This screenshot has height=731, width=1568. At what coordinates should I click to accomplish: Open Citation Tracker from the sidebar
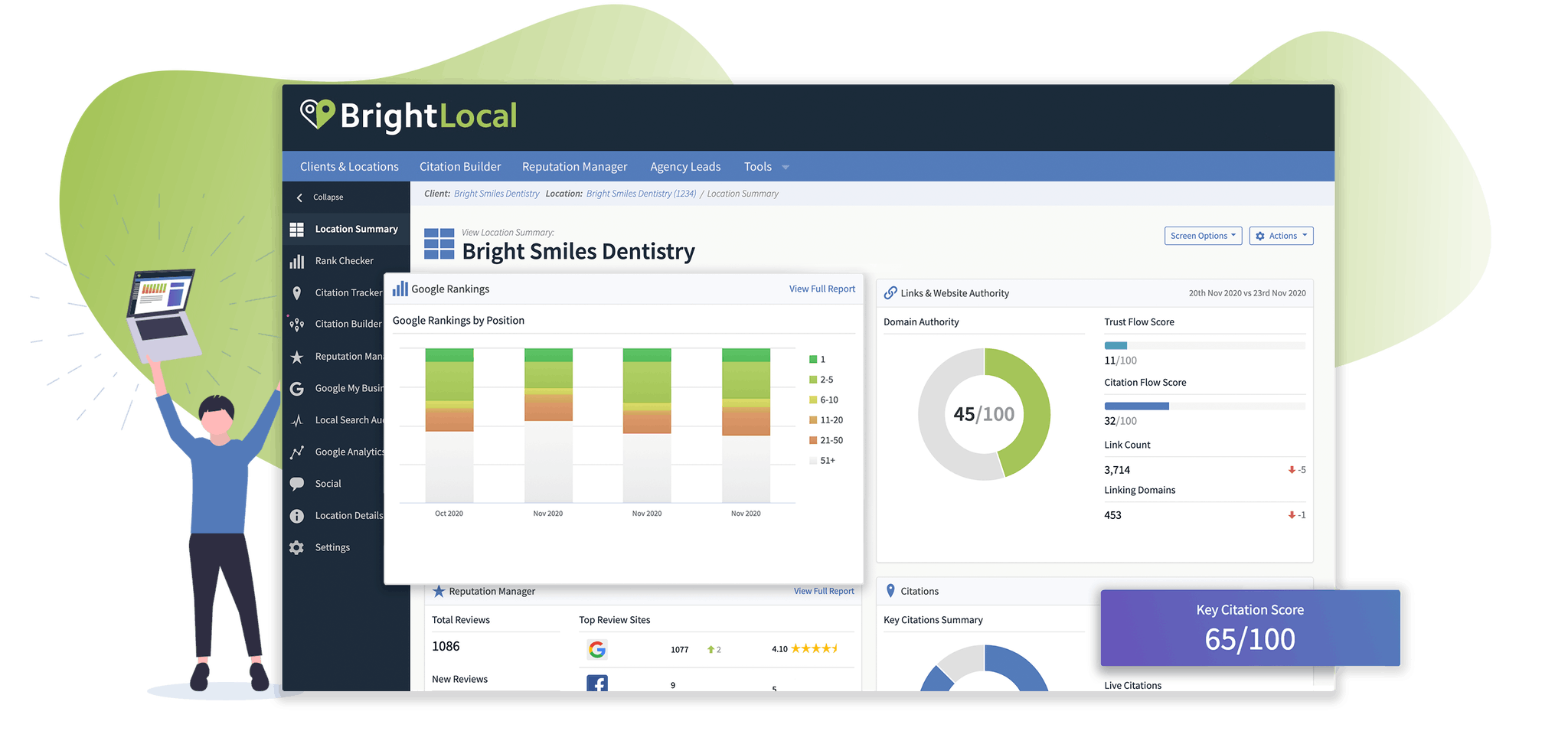298,292
